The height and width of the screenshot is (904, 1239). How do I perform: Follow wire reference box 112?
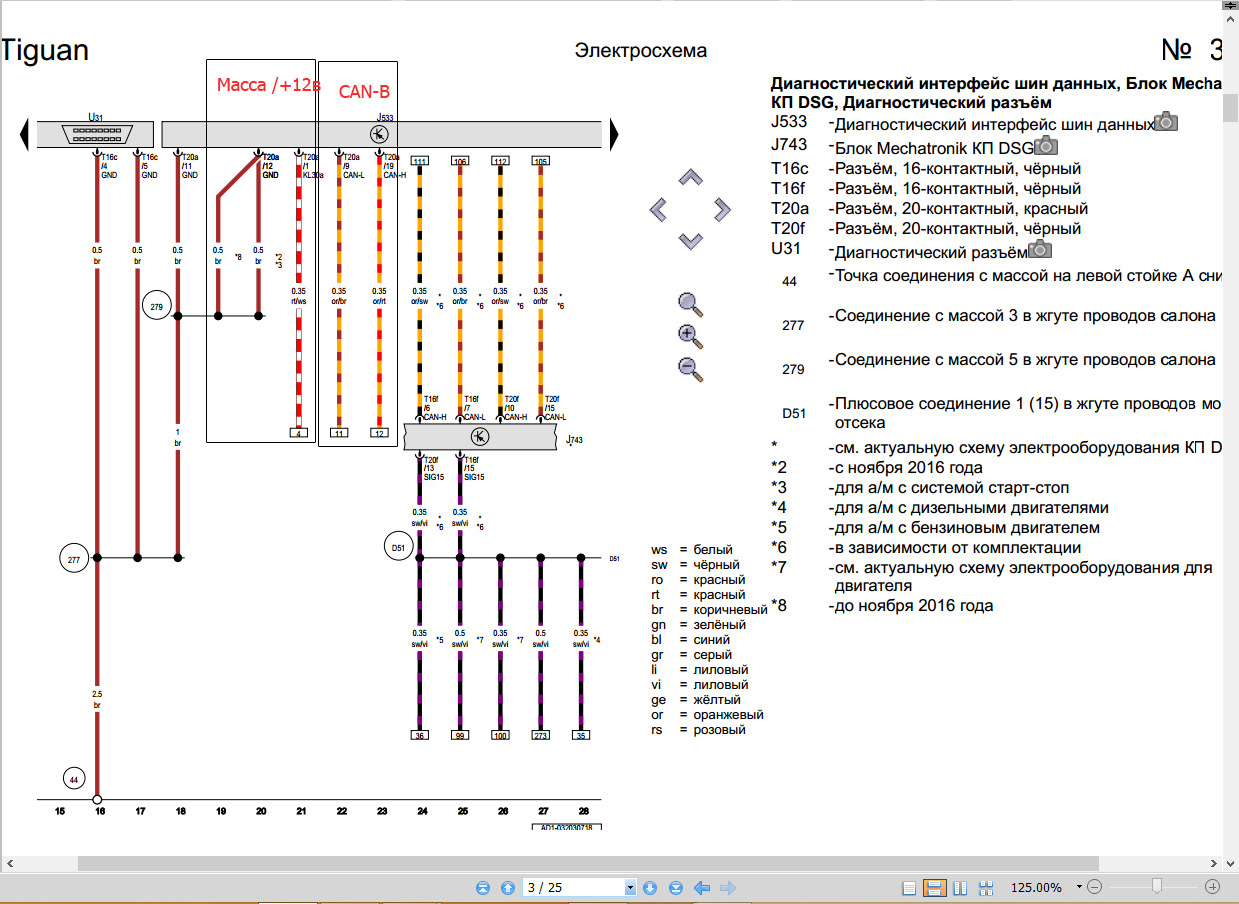[500, 161]
